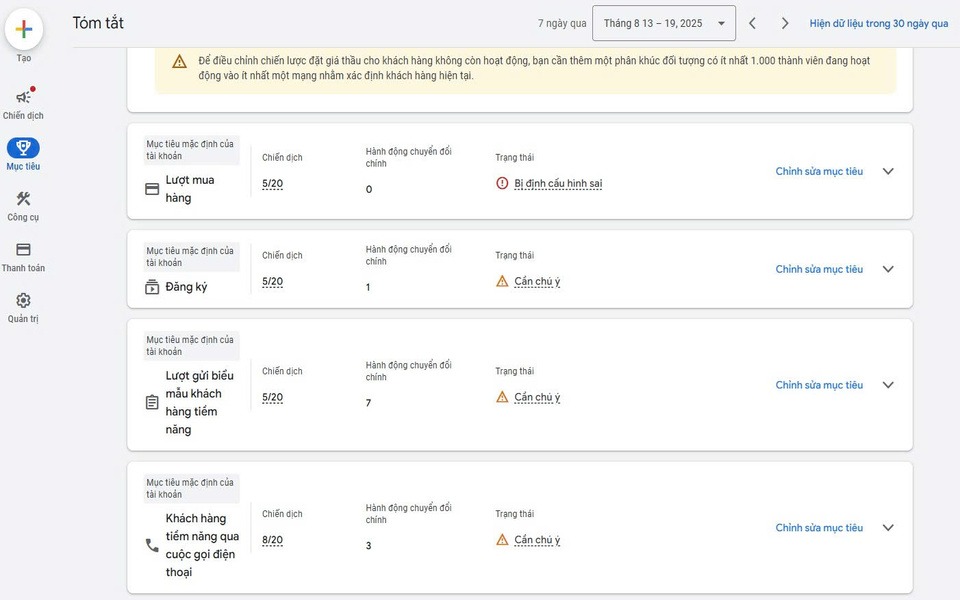Go to previous date range arrow
The image size is (960, 600).
753,23
